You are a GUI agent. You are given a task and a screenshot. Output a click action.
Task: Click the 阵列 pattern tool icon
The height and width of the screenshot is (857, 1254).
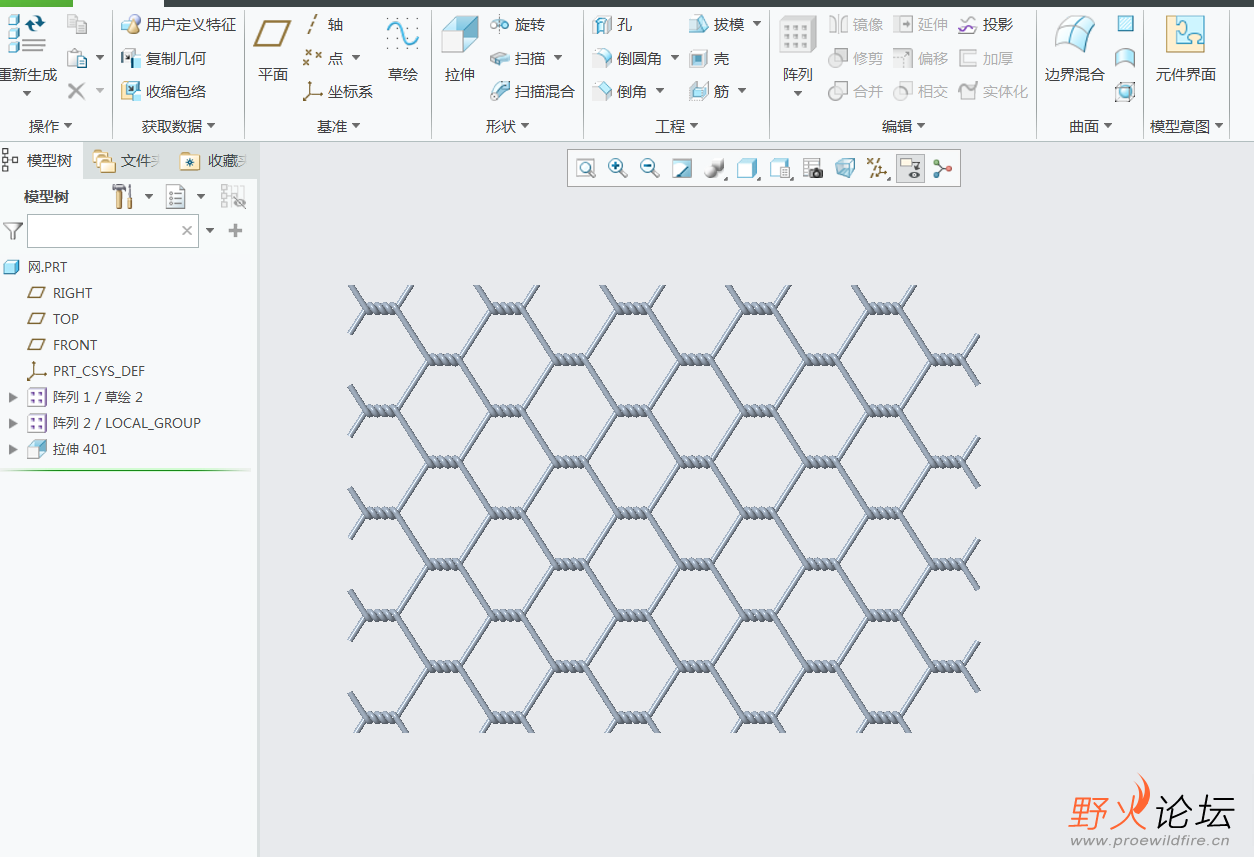797,35
